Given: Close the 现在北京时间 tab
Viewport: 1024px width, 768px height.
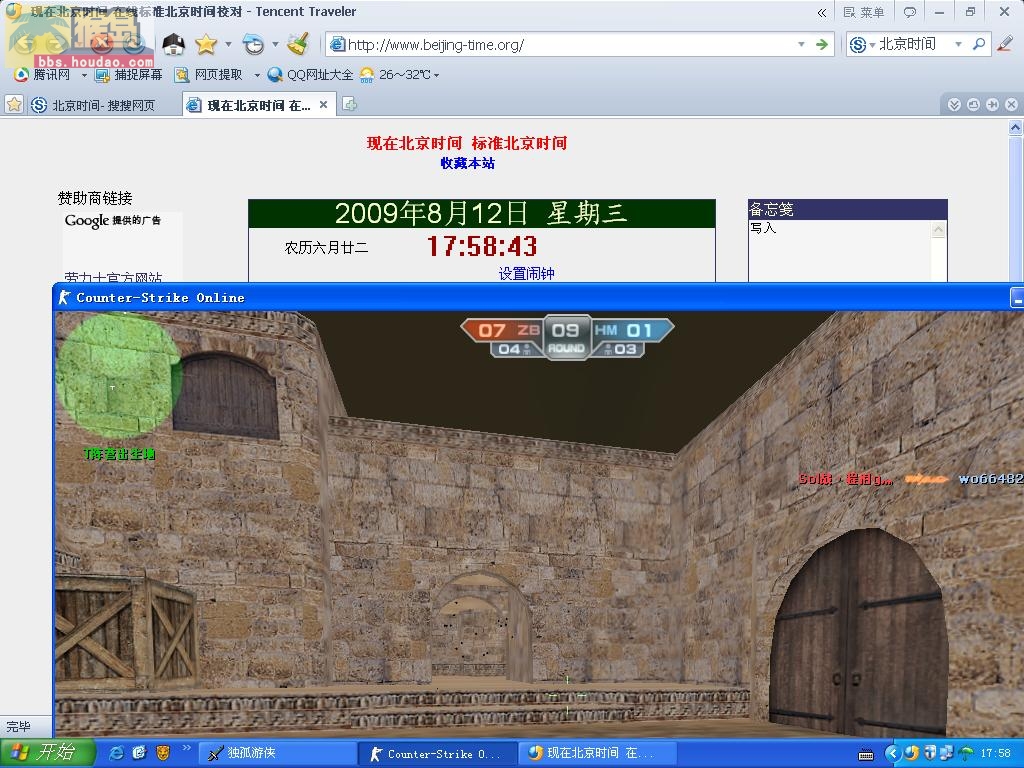Looking at the screenshot, I should (323, 104).
